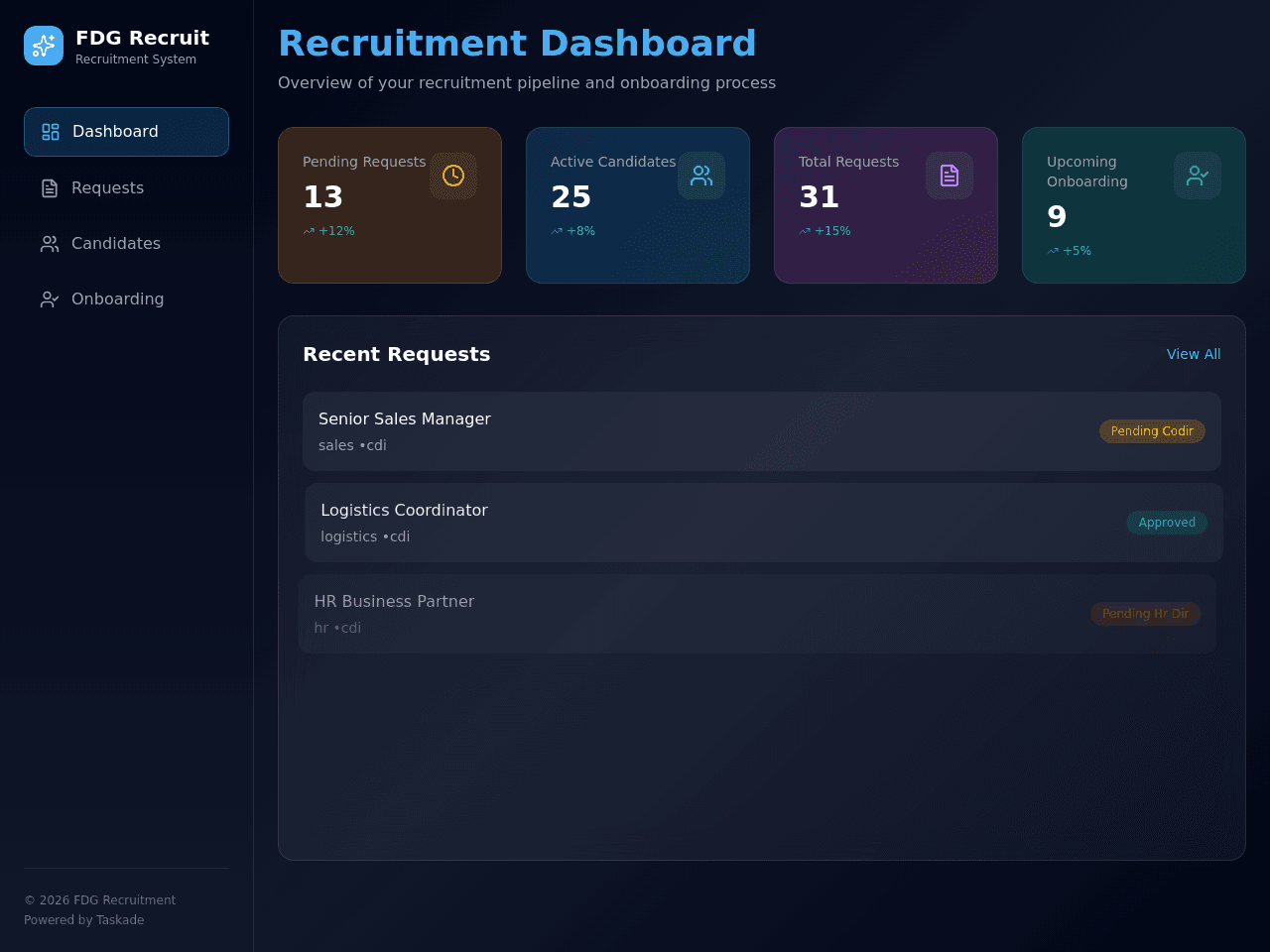Open the Candidates section
Screen dimensions: 1270x952
(x=126, y=244)
